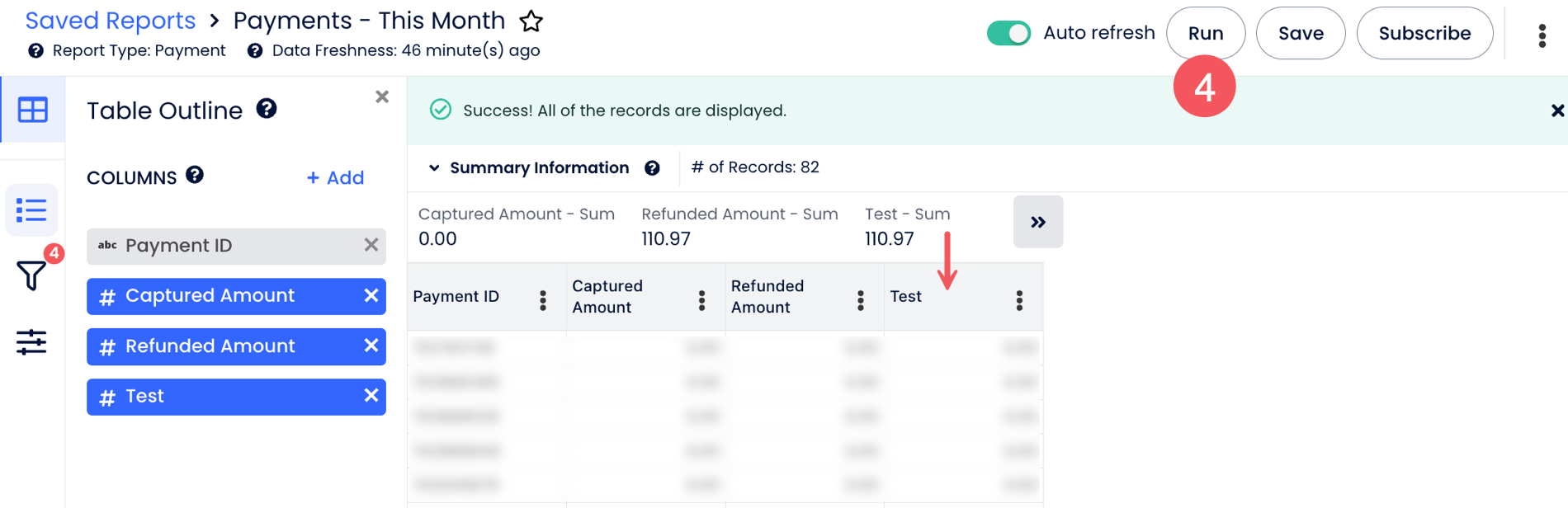Open the Refunded Amount column header menu
Image resolution: width=1568 pixels, height=508 pixels.
pos(861,300)
